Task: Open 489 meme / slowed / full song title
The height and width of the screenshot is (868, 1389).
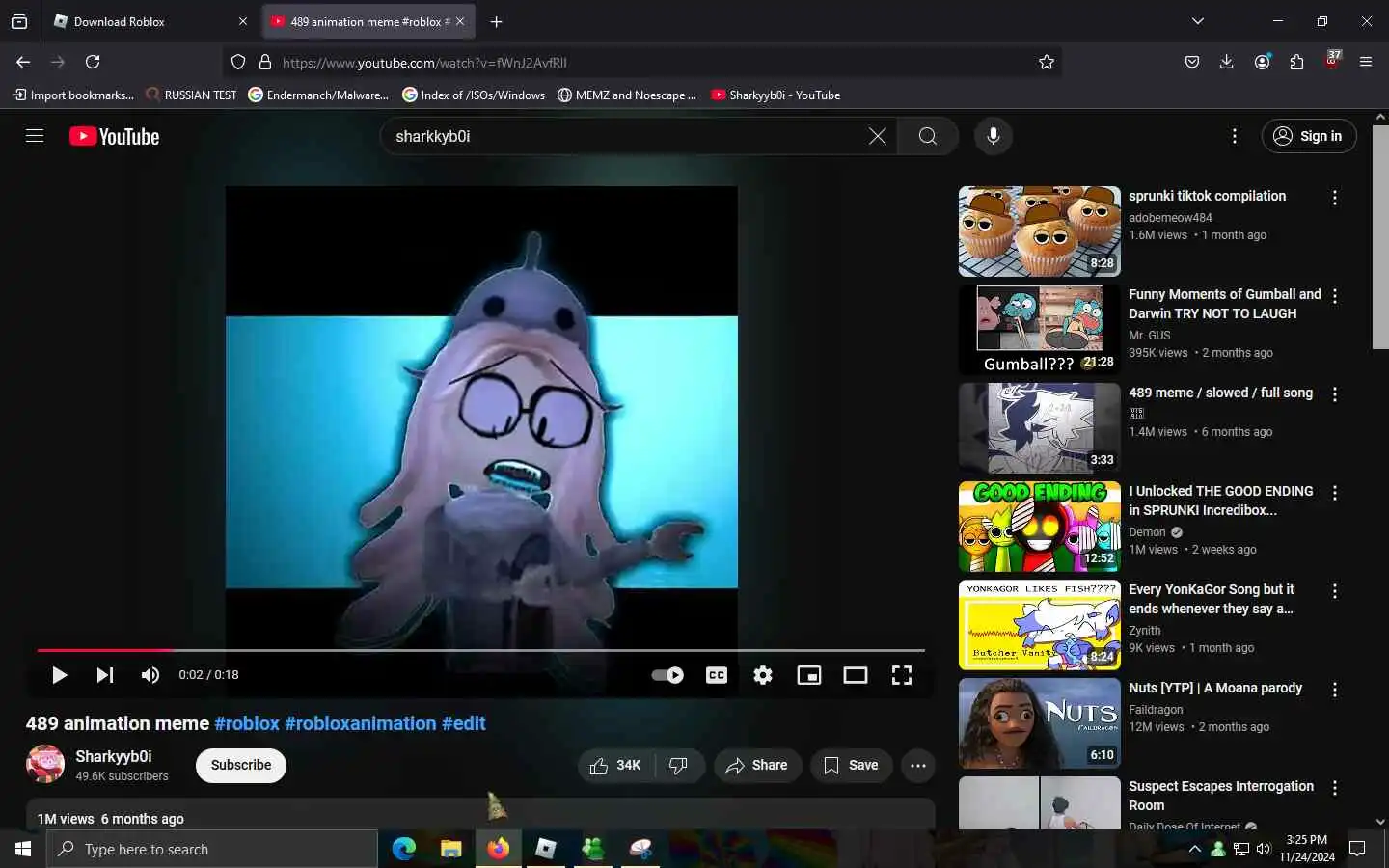Action: pos(1220,393)
